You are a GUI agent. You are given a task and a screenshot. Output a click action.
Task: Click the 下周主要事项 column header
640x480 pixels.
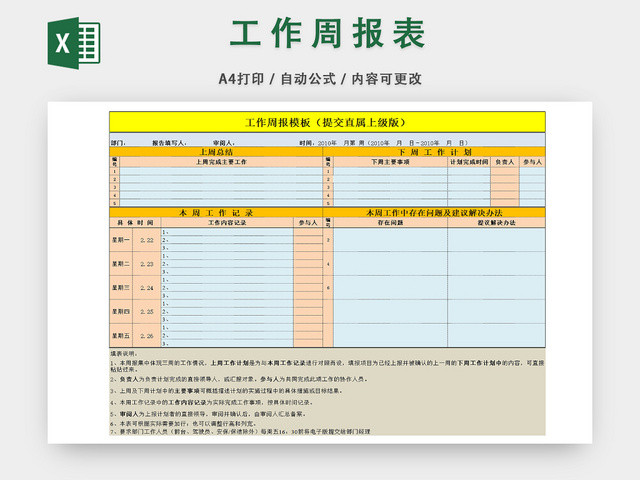[390, 162]
